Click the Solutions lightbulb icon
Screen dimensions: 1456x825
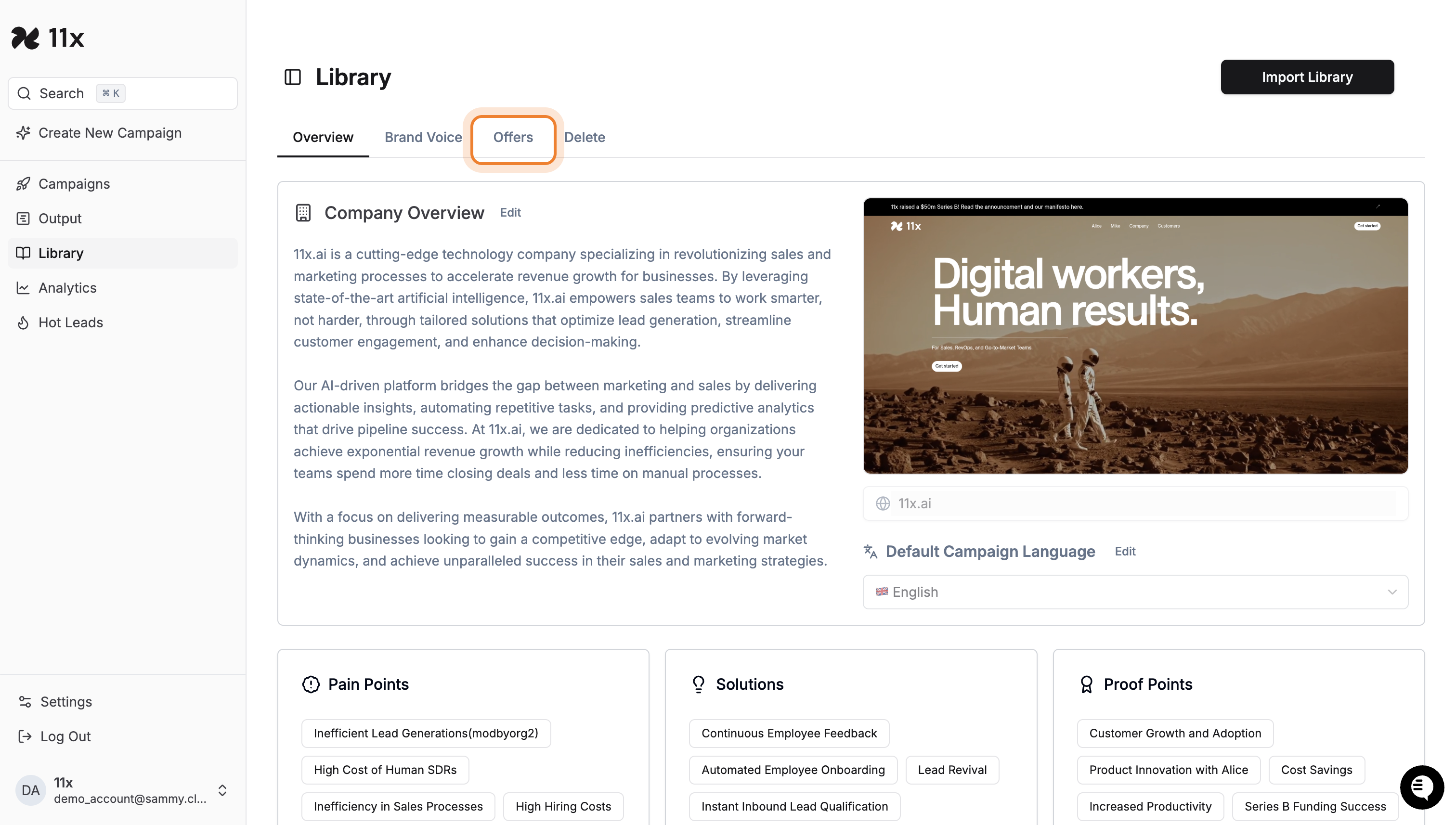[698, 684]
